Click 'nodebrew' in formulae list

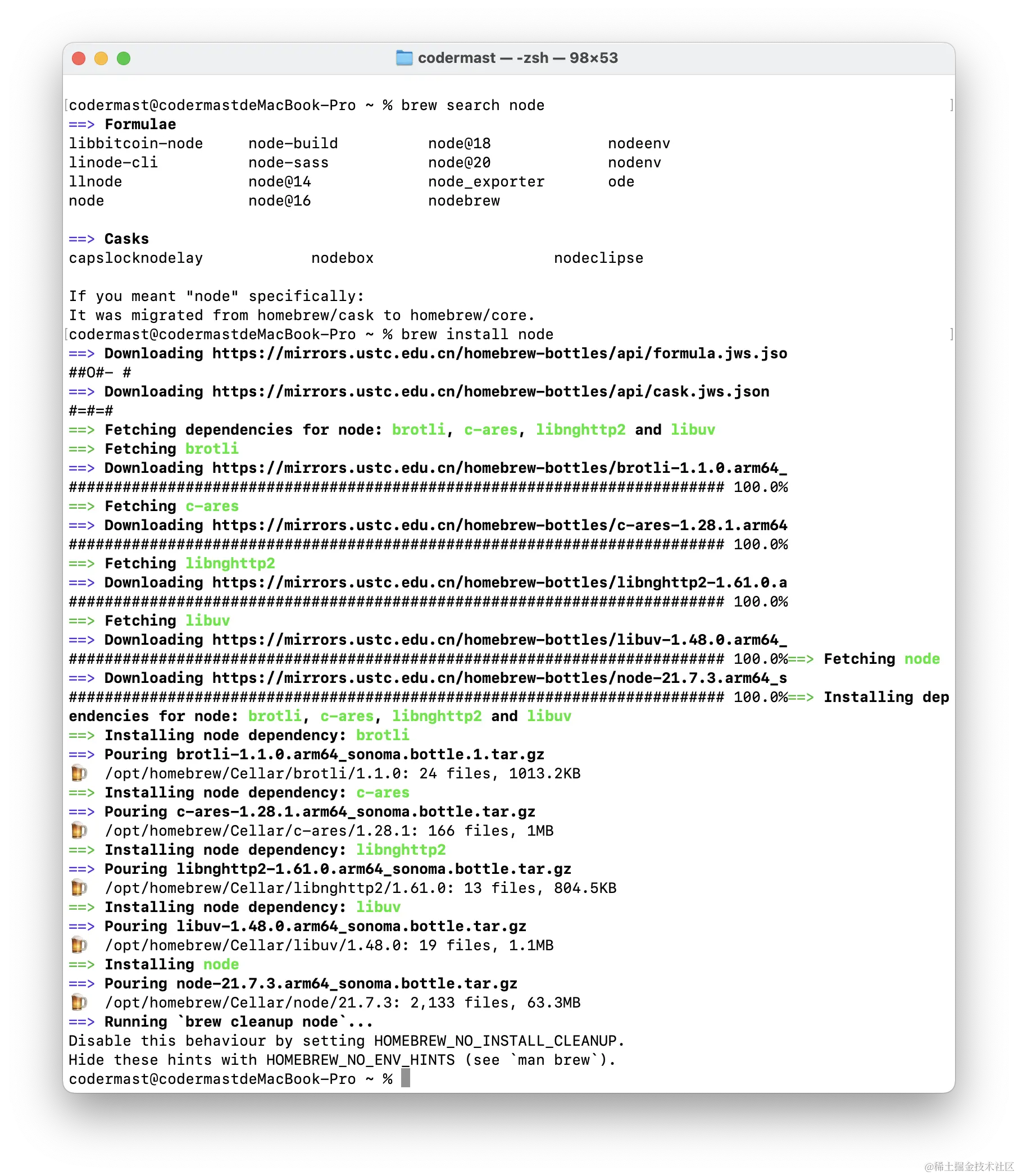(464, 201)
